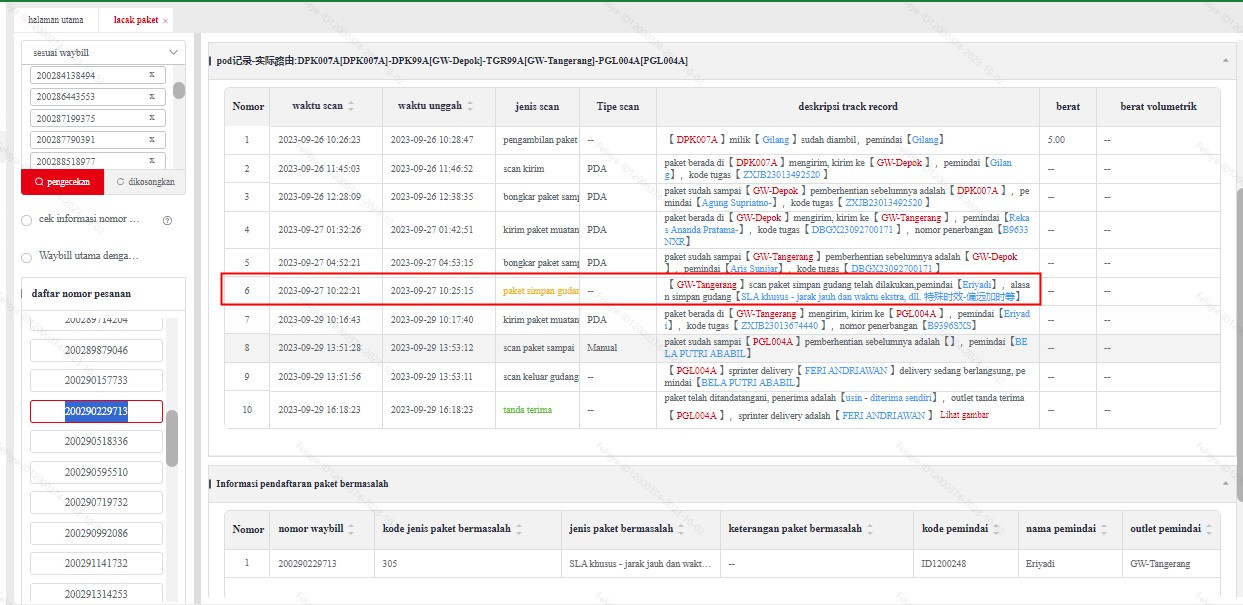Viewport: 1243px width, 605px height.
Task: Select order number 200291141732
Action: 96,563
